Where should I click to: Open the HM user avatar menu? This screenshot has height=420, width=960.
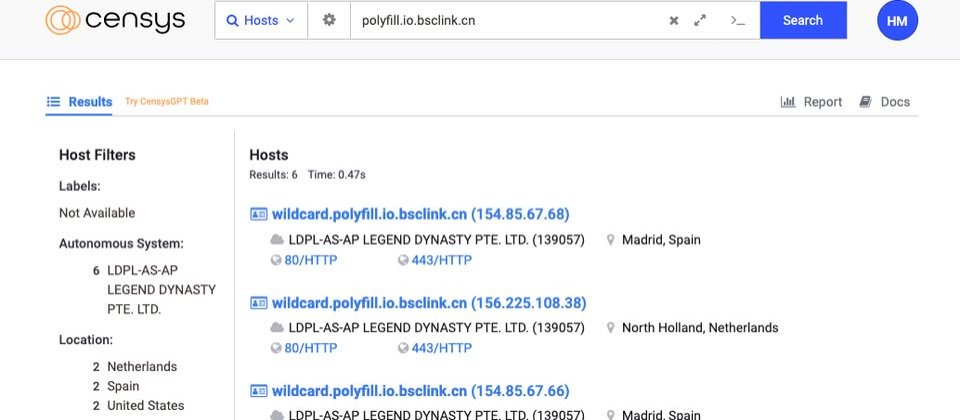pyautogui.click(x=897, y=21)
